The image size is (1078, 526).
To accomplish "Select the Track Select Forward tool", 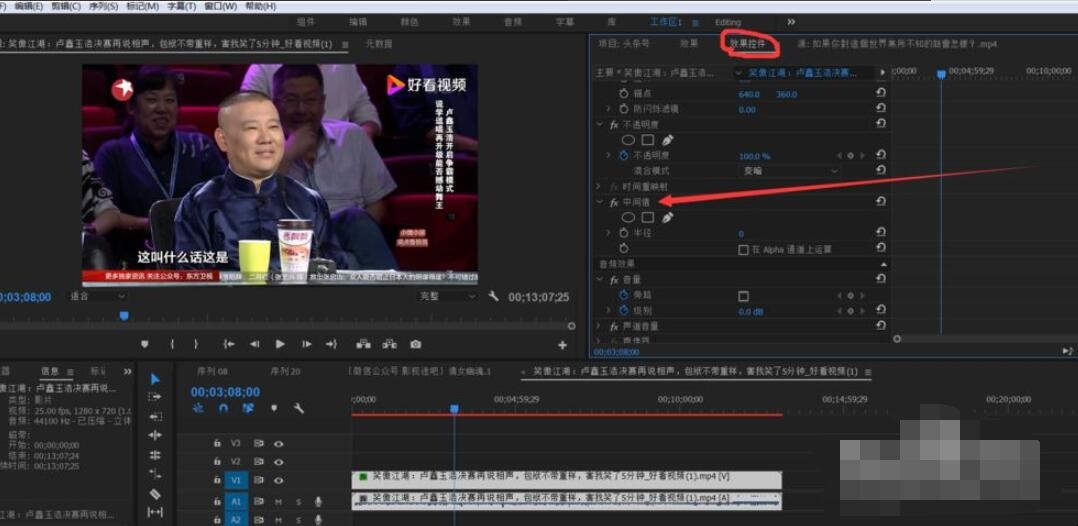I will click(155, 397).
